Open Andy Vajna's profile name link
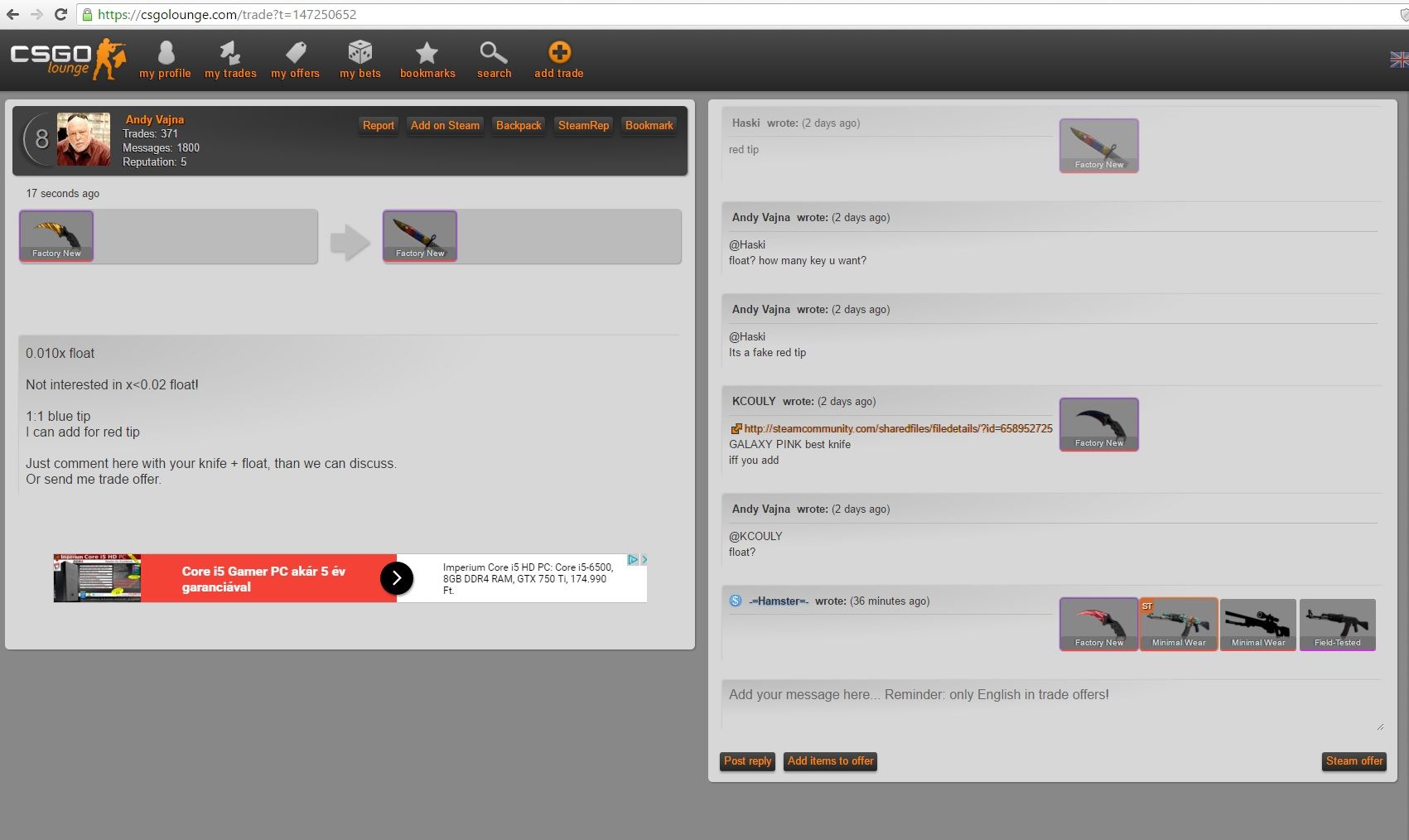The height and width of the screenshot is (840, 1409). point(155,119)
